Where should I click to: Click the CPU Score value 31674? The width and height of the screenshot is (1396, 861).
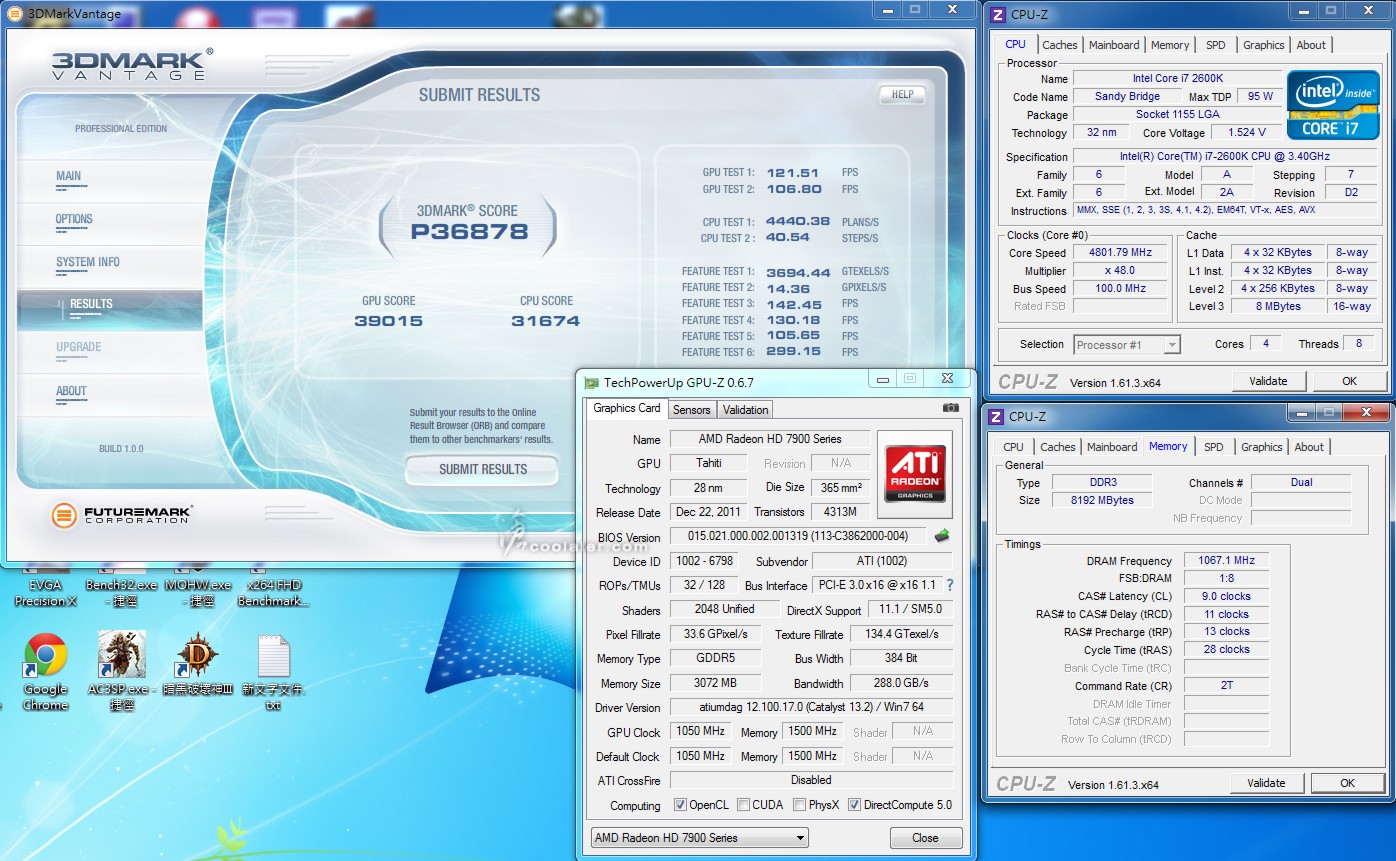[x=546, y=321]
